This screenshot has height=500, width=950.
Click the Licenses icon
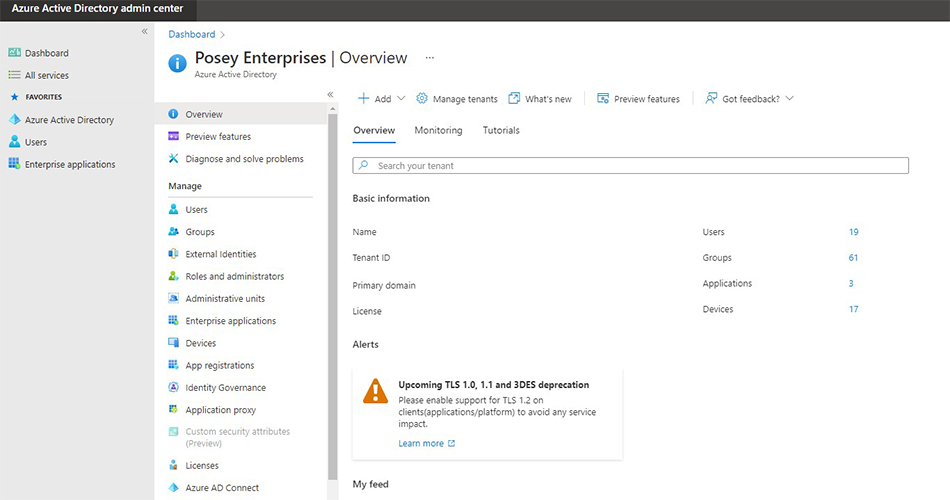[x=173, y=465]
